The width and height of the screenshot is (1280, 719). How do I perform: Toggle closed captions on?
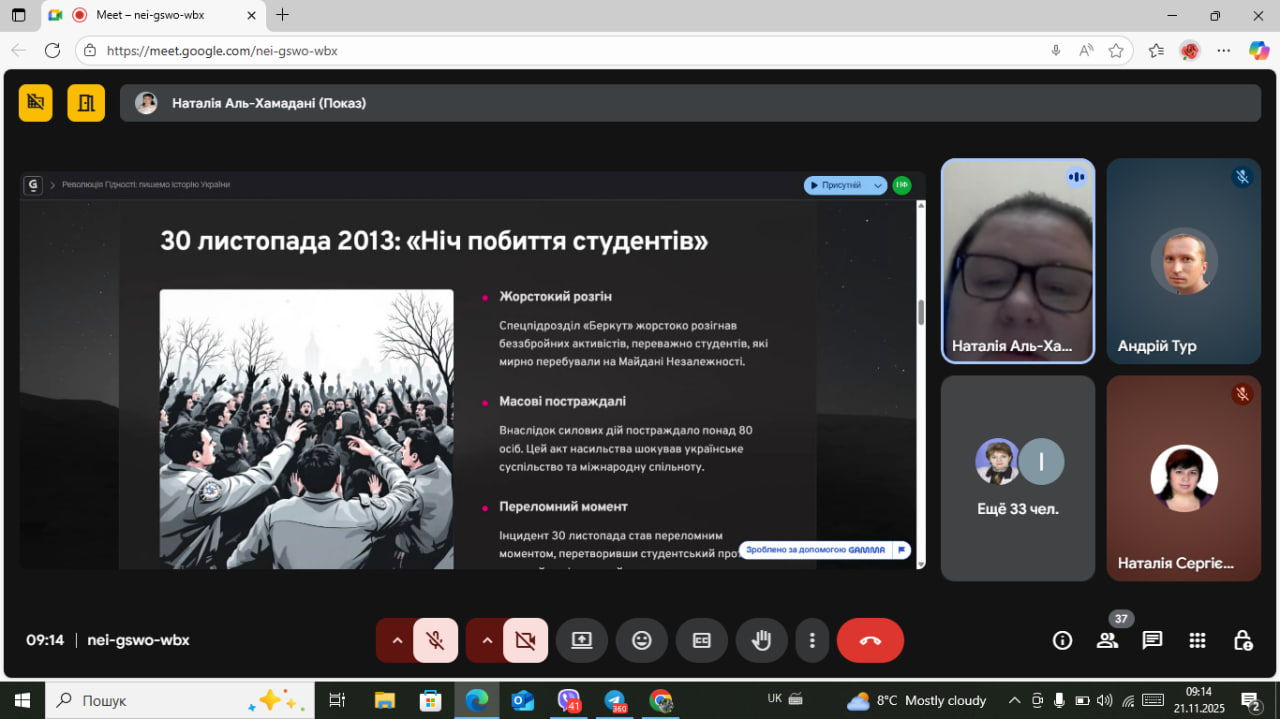pyautogui.click(x=702, y=641)
